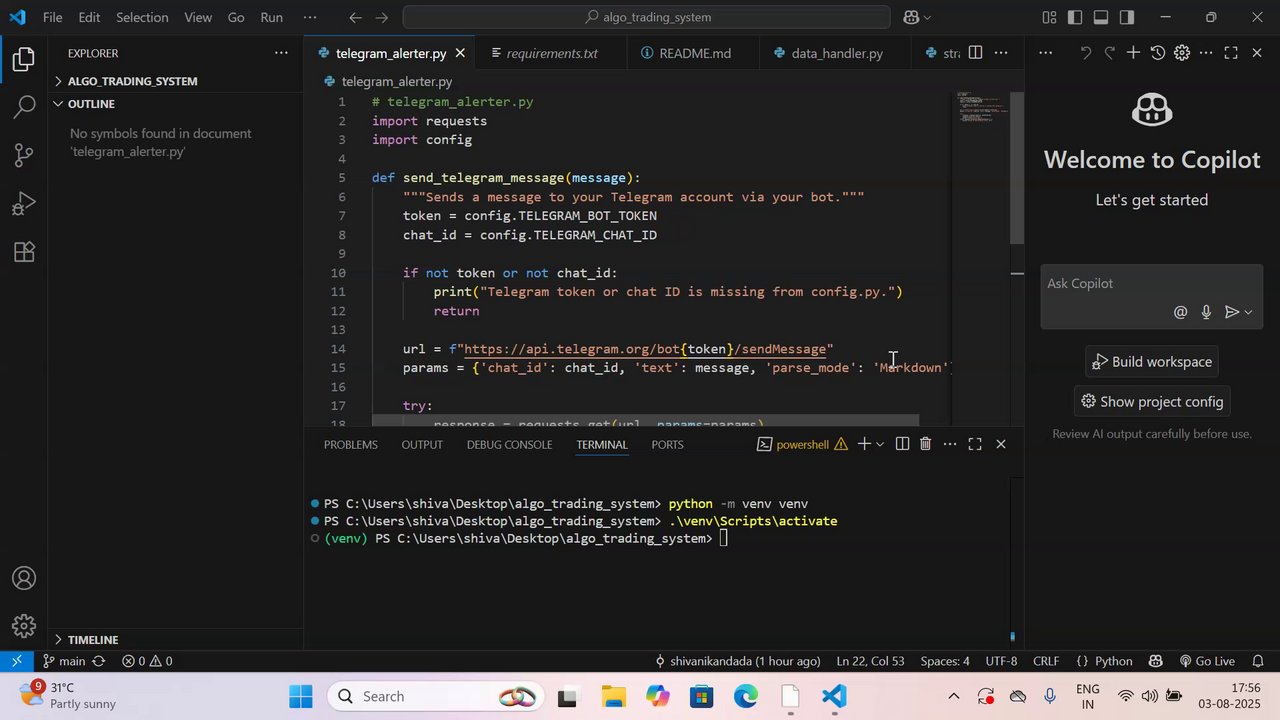Open the Accounts menu in activity bar

(24, 579)
